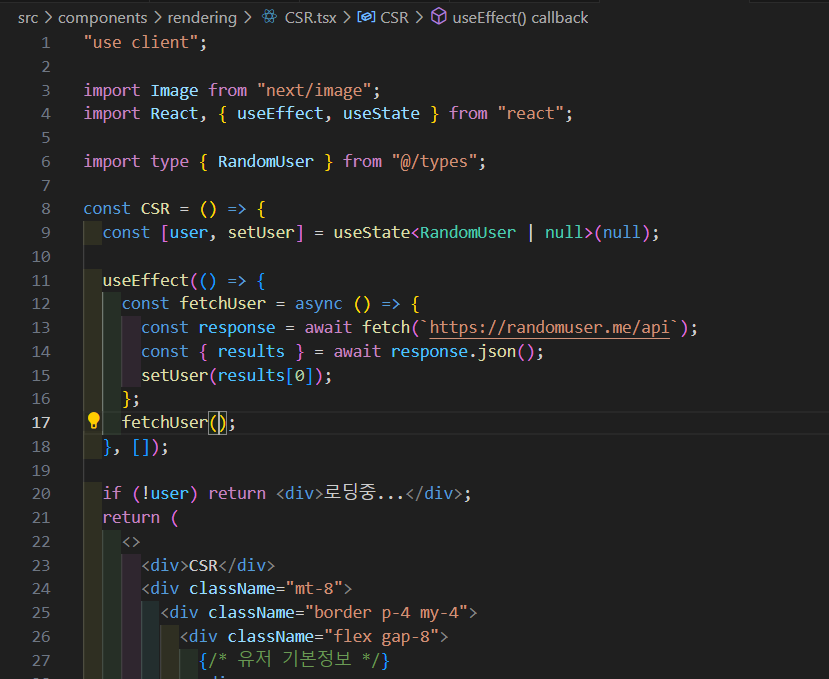Click "flex gap-8" className value
This screenshot has width=829, height=679.
[381, 636]
